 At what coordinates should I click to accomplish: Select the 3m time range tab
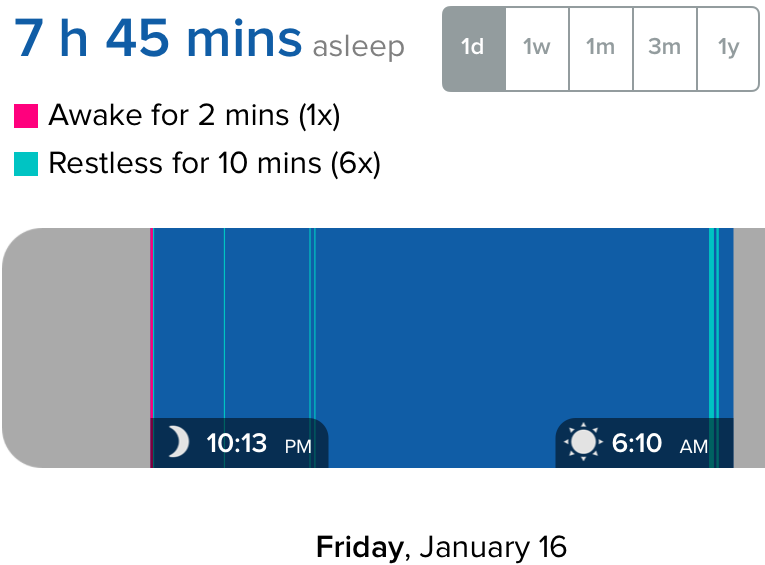click(664, 48)
